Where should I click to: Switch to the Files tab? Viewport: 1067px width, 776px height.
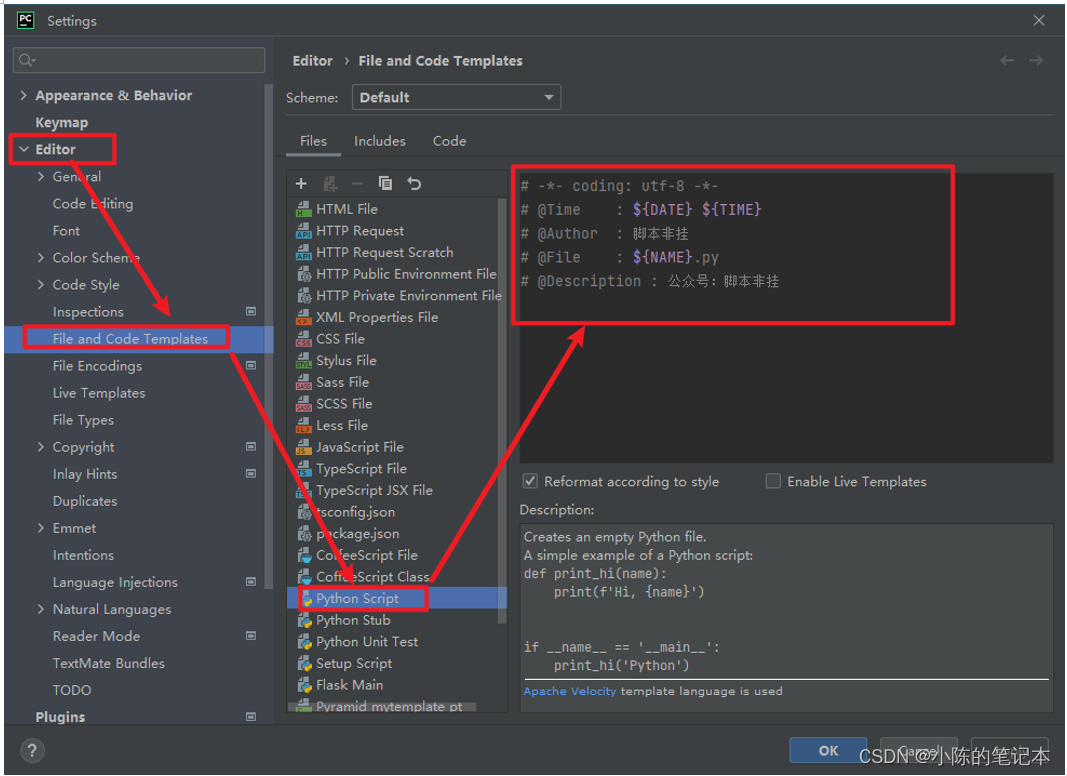[x=313, y=141]
